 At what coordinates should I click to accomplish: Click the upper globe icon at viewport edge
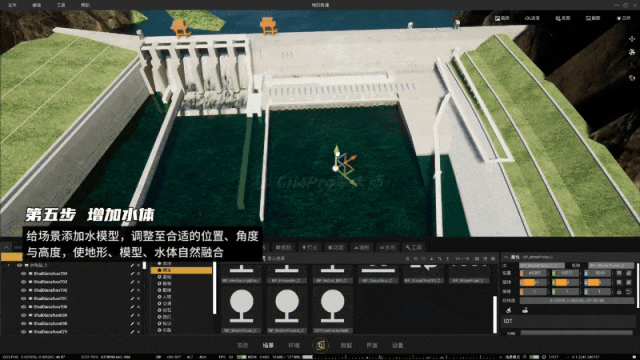click(632, 52)
